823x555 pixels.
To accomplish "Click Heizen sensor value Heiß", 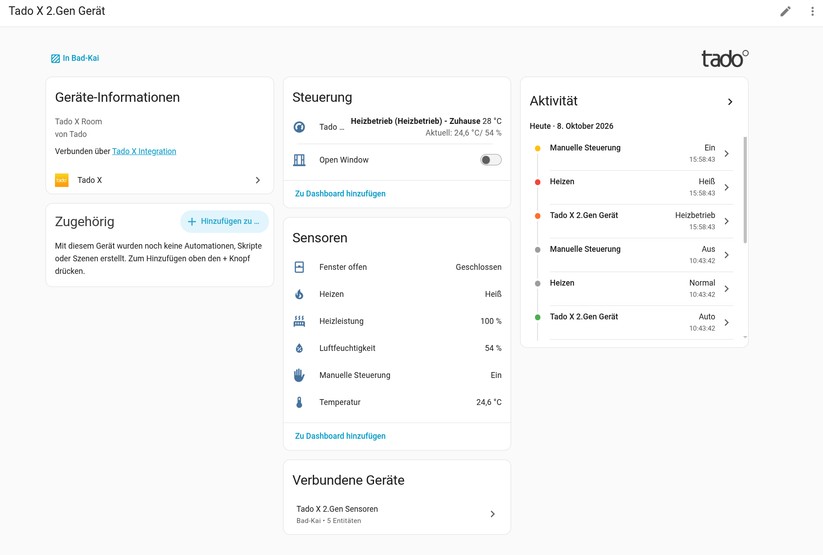I will click(x=493, y=294).
